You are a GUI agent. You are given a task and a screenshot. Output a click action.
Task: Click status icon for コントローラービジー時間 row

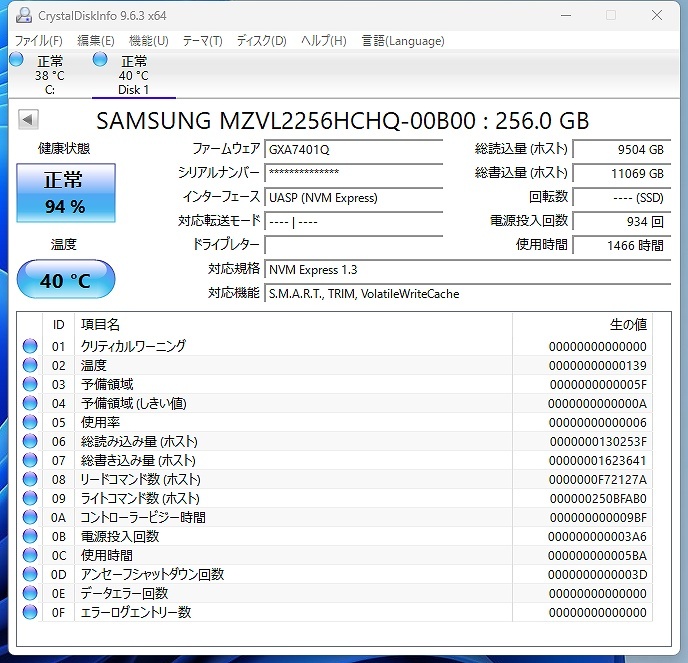(x=30, y=517)
